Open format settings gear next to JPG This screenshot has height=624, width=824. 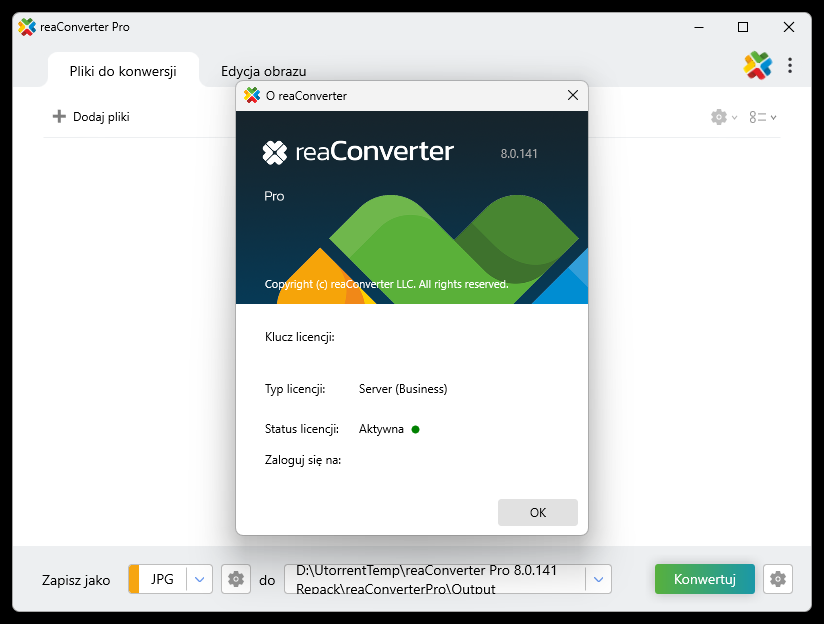[x=235, y=579]
